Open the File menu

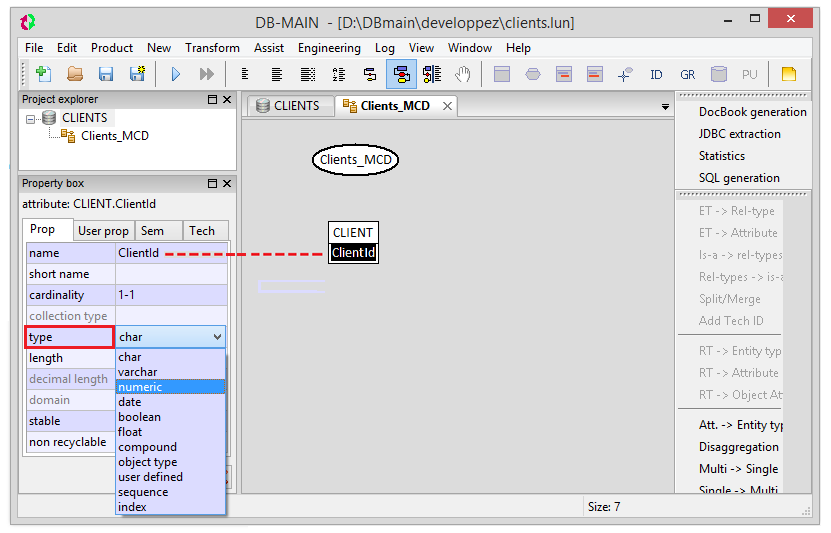pos(34,48)
